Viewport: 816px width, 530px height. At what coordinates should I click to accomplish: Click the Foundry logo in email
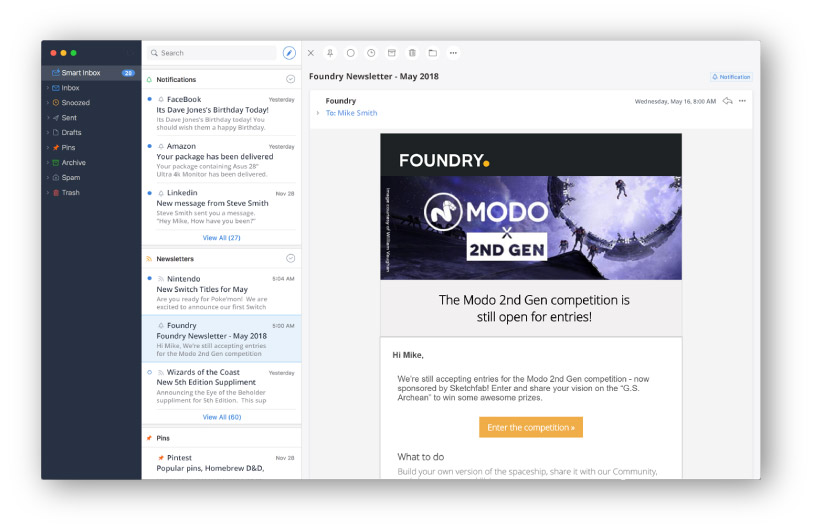click(444, 160)
